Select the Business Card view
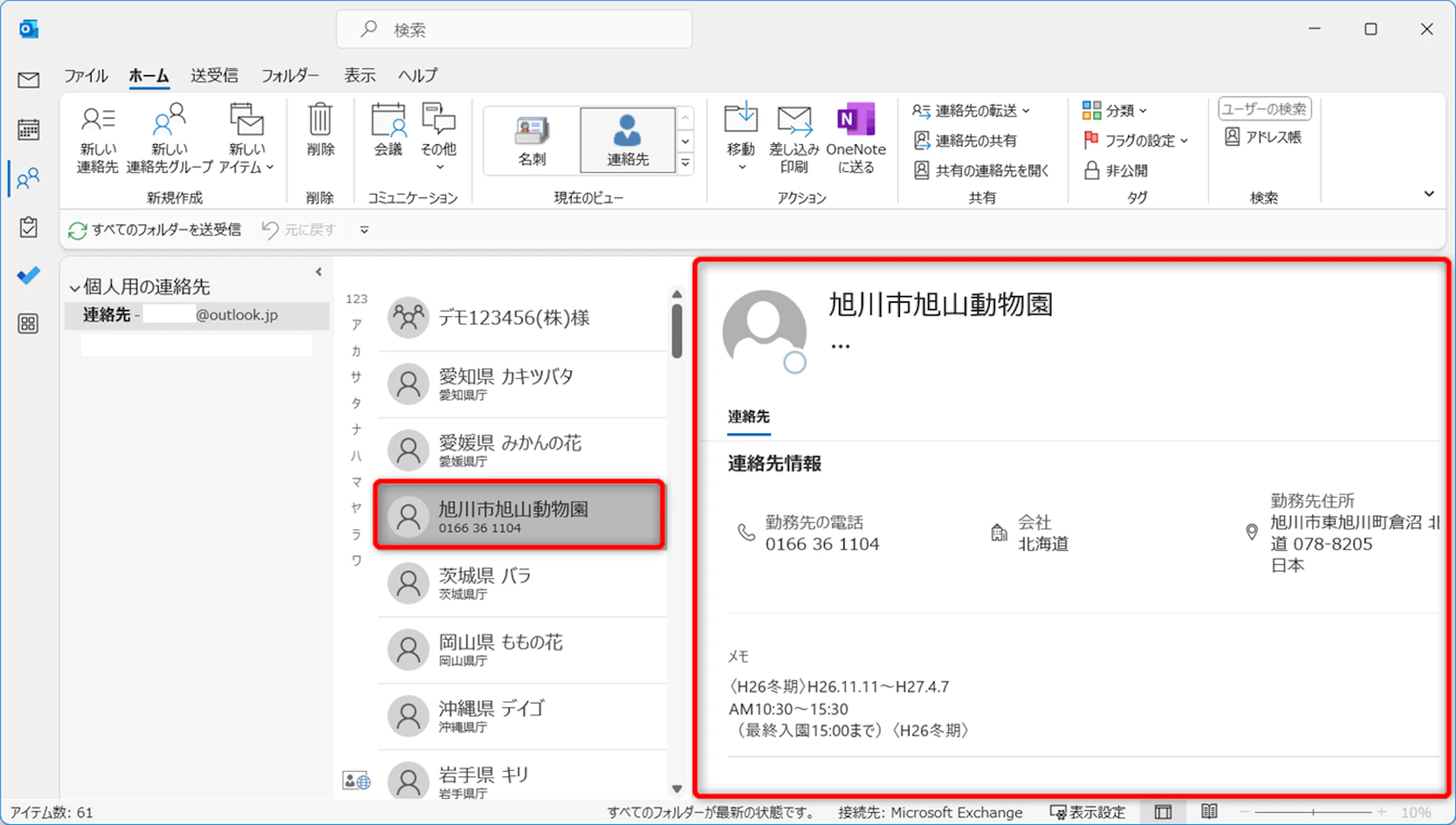The height and width of the screenshot is (825, 1456). coord(532,140)
